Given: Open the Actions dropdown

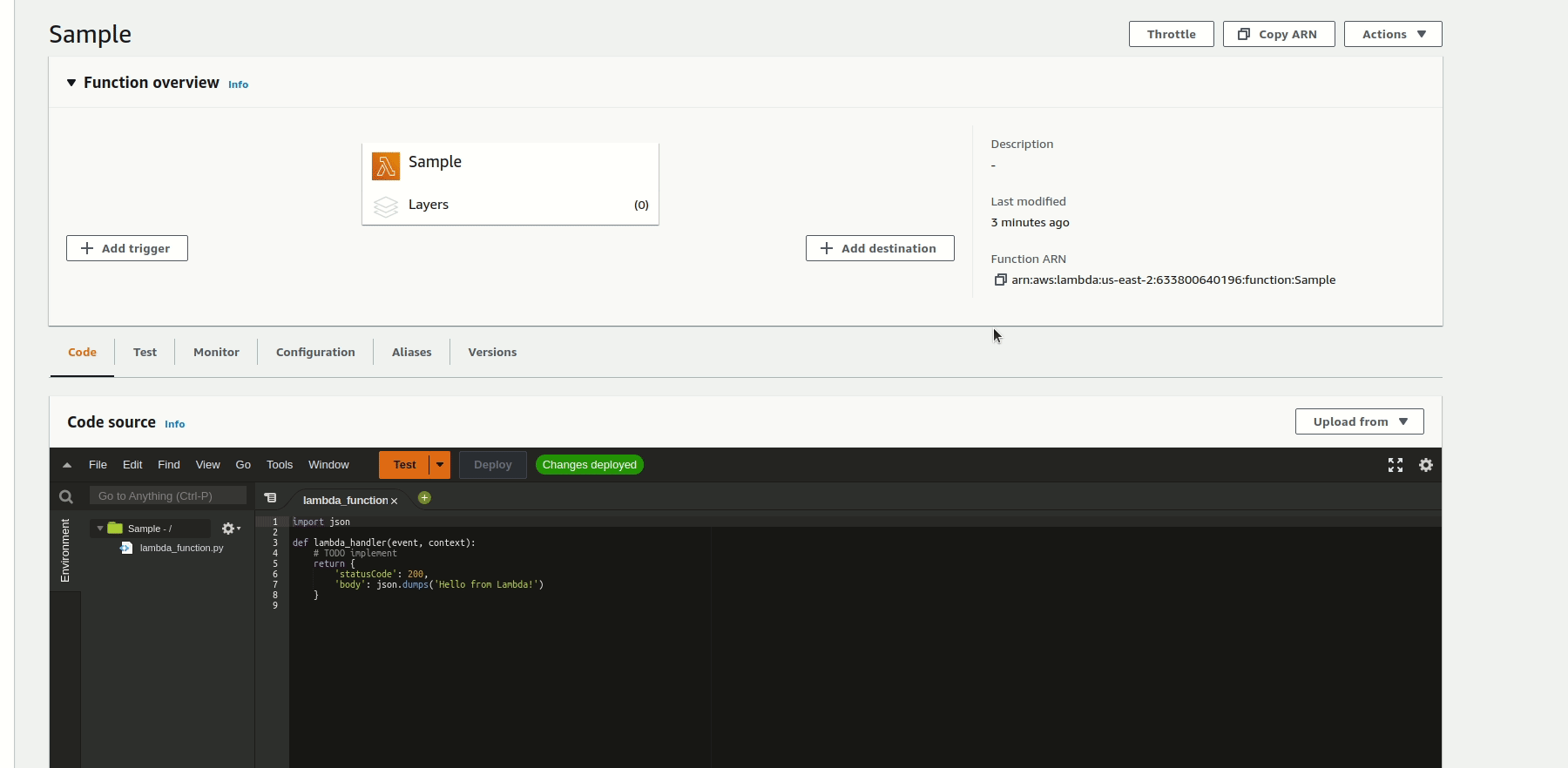Looking at the screenshot, I should click(1392, 34).
